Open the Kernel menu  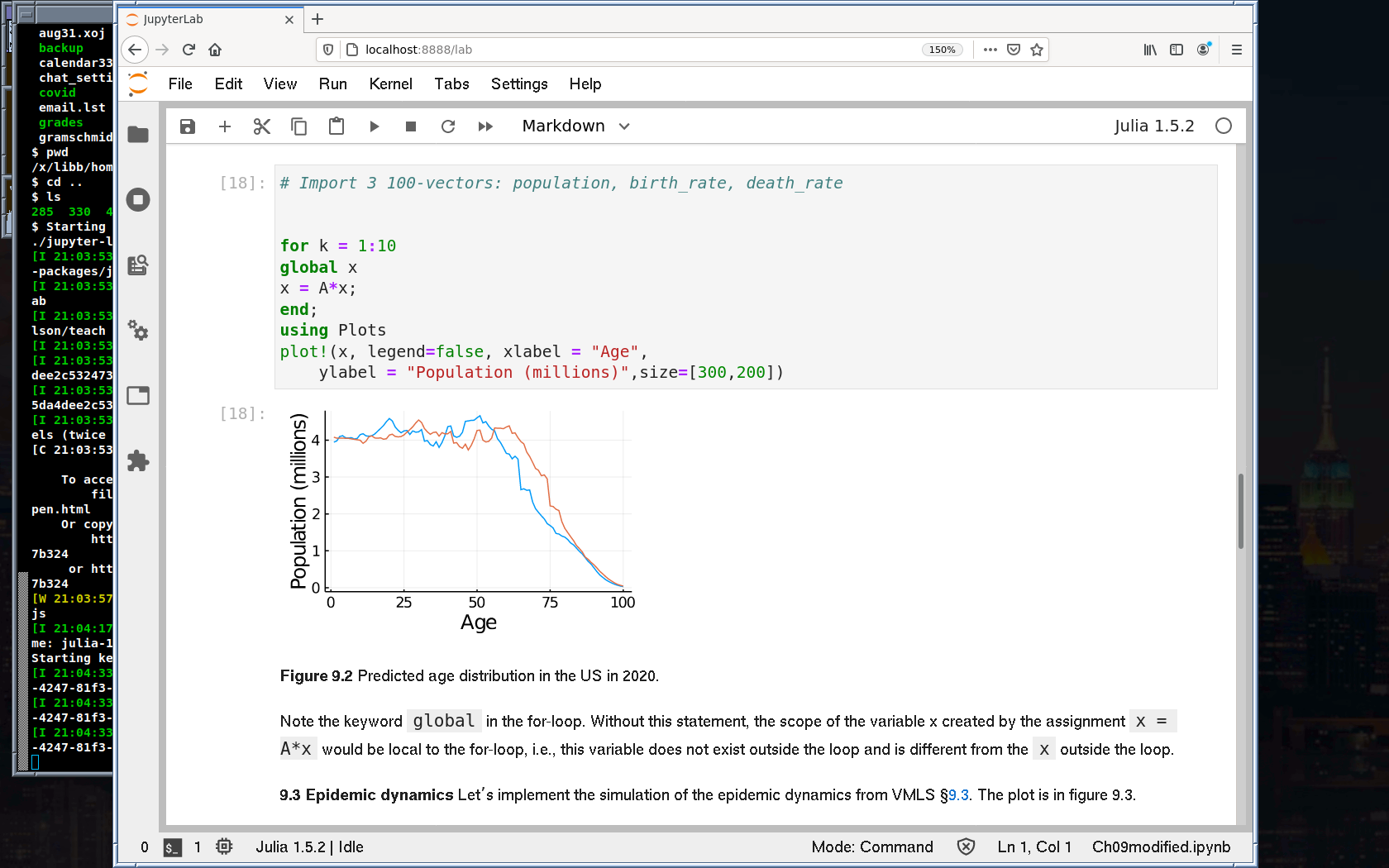point(390,84)
